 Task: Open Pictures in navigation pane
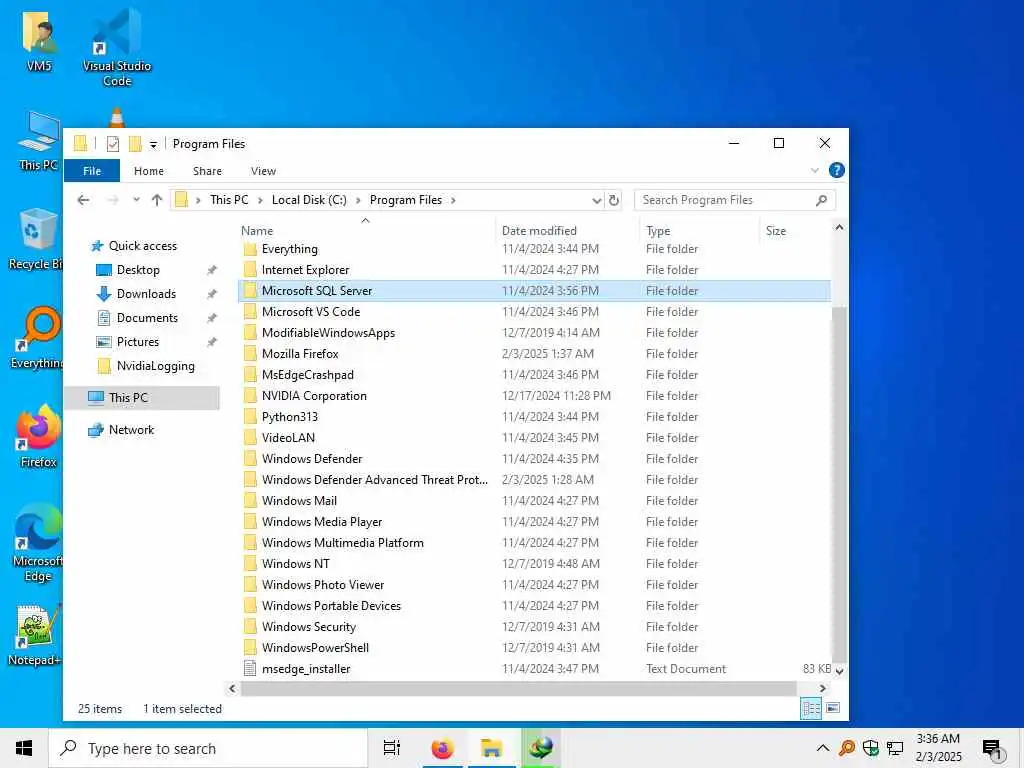138,342
